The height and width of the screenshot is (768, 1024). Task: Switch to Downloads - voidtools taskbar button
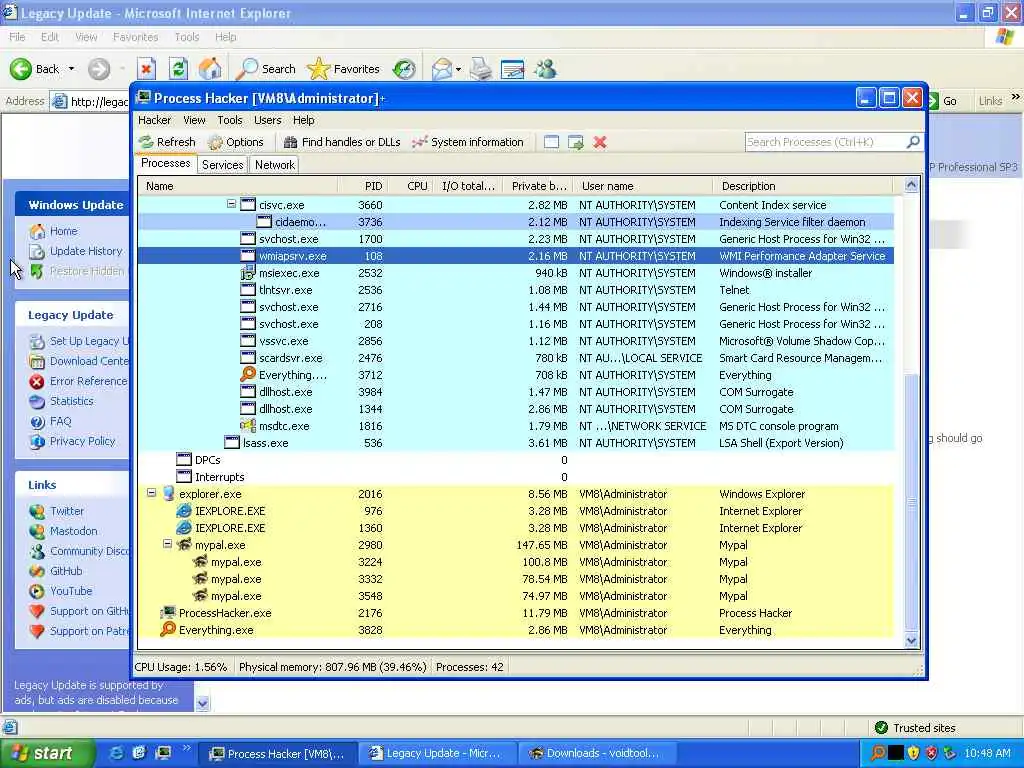coord(596,754)
